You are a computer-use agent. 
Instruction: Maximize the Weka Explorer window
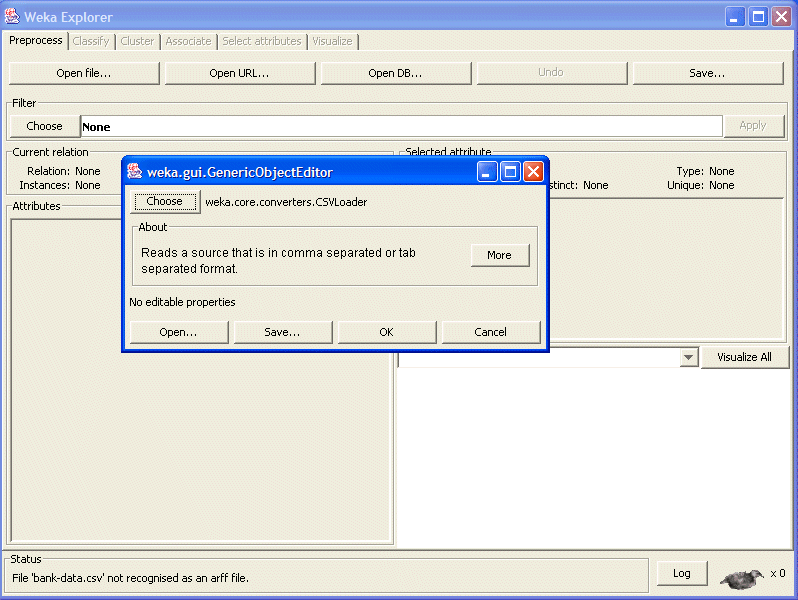click(759, 17)
